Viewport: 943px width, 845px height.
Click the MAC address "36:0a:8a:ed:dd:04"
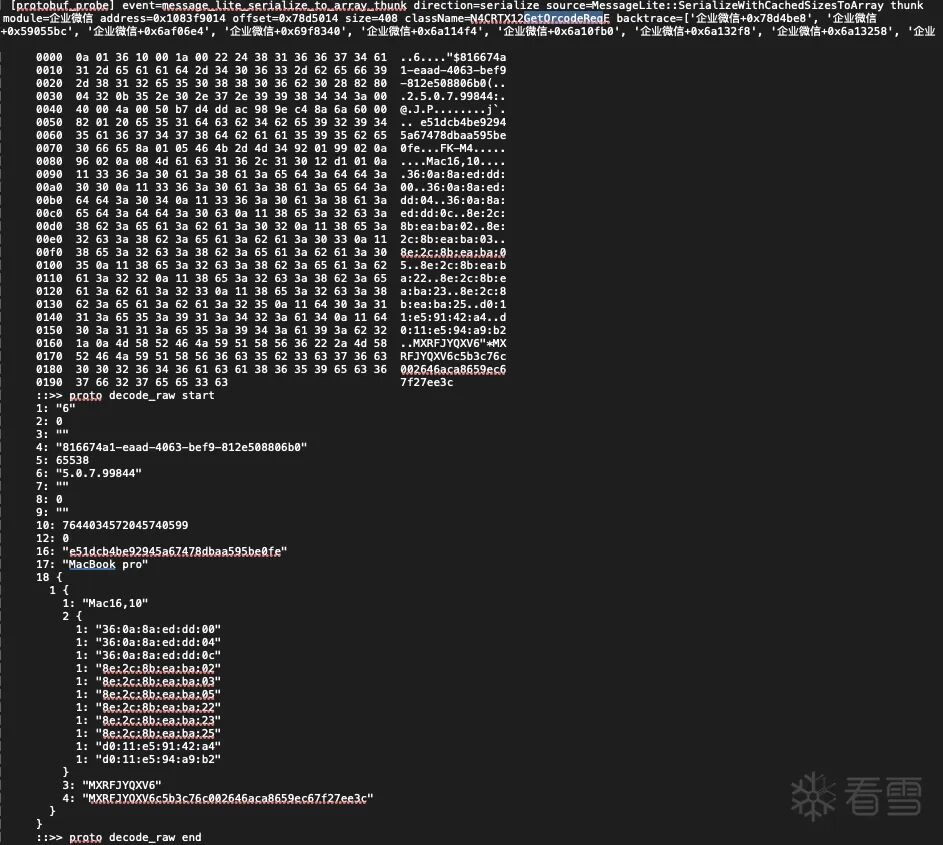click(x=158, y=642)
